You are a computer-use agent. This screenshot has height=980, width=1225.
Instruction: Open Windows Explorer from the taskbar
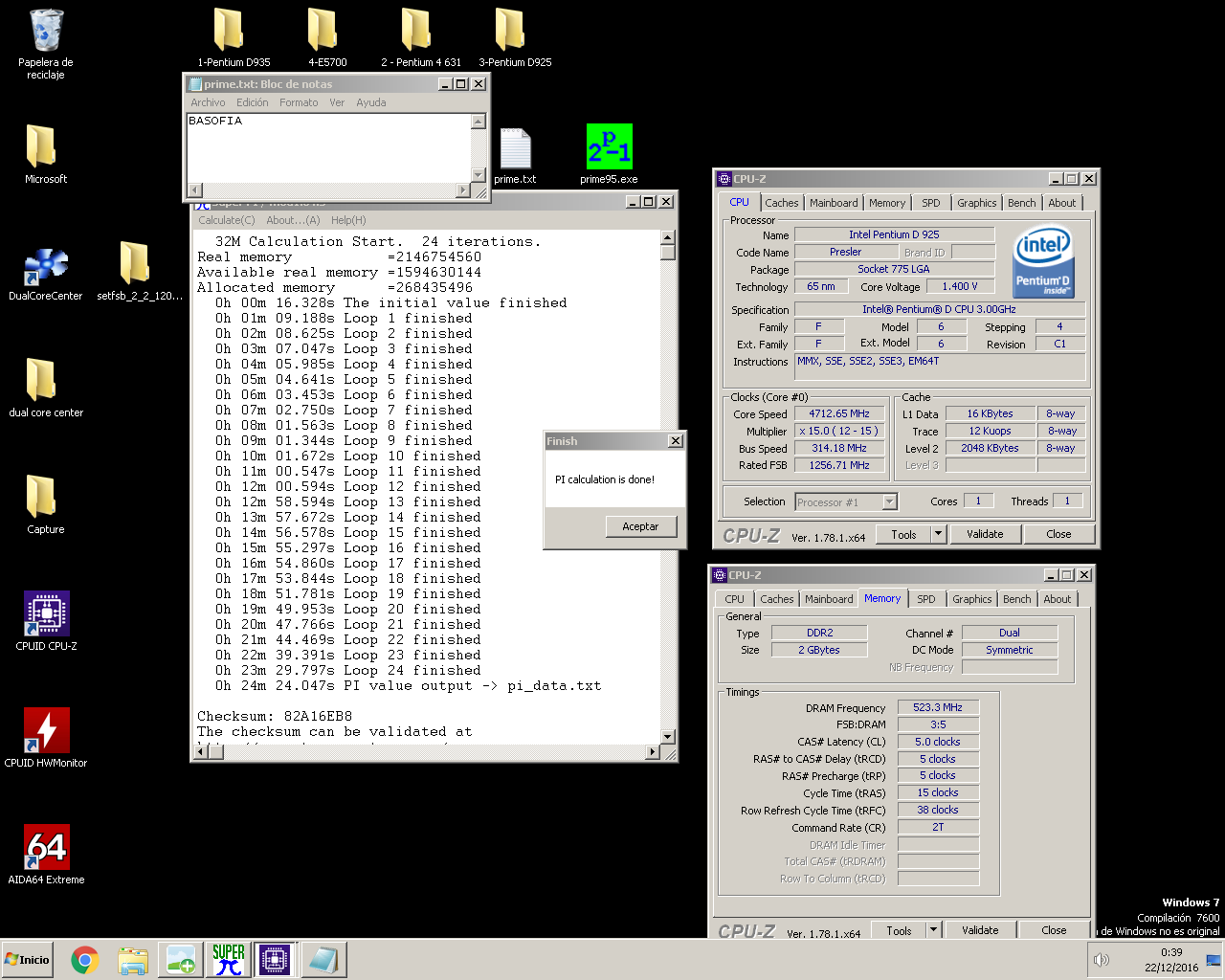tap(133, 960)
